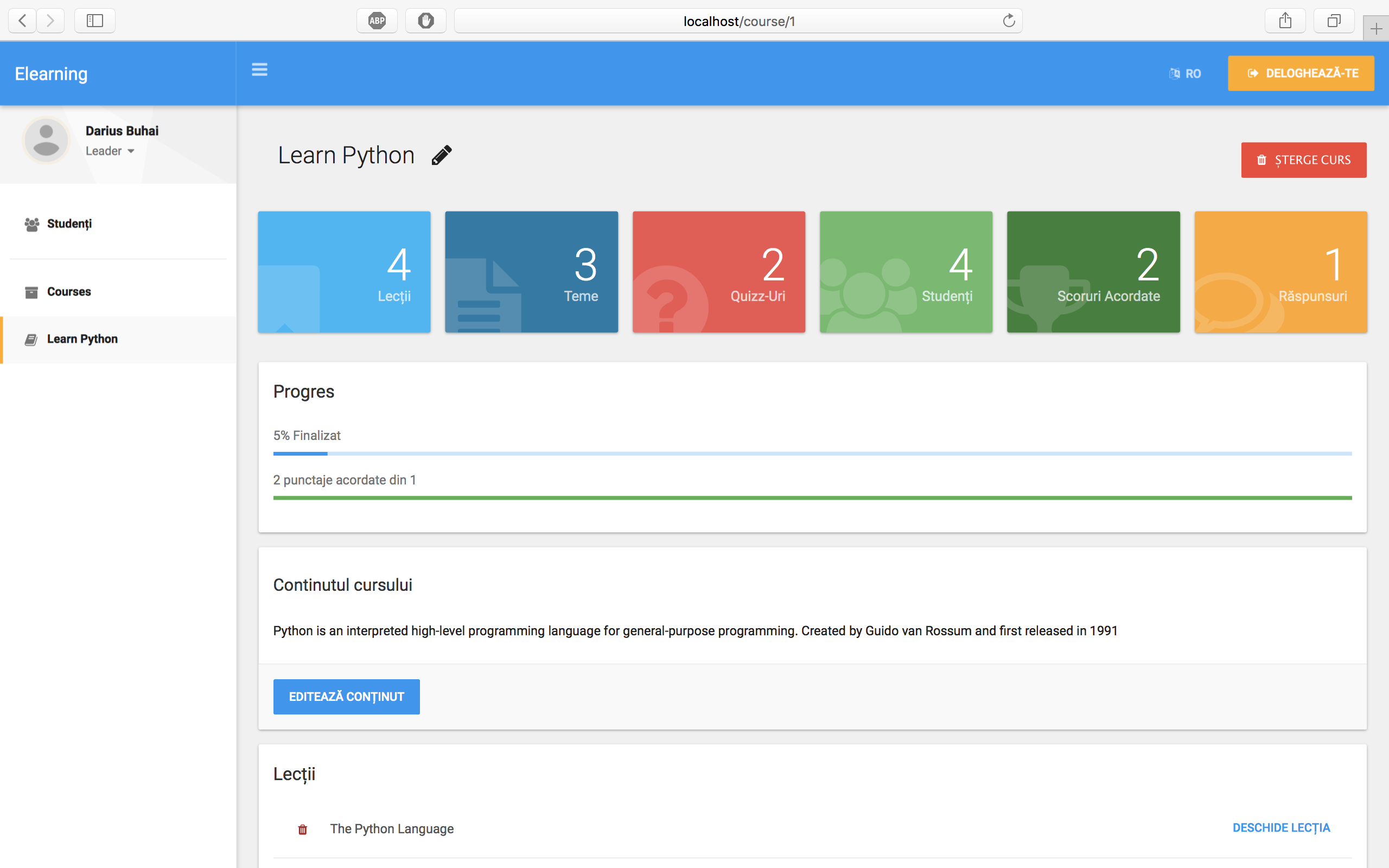Click The Python Language lesson title
Image resolution: width=1389 pixels, height=868 pixels.
(x=392, y=829)
